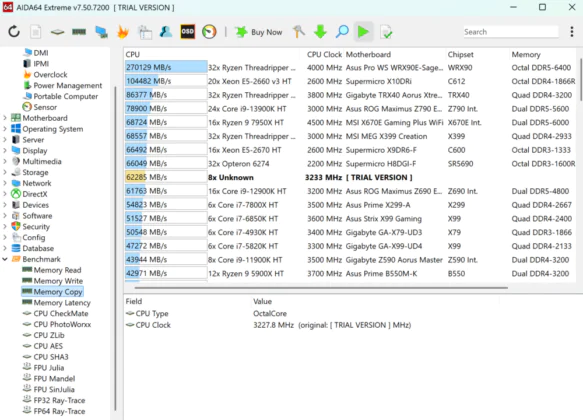Click the results checkmark page icon
Viewport: 583px width, 420px height.
(x=386, y=32)
